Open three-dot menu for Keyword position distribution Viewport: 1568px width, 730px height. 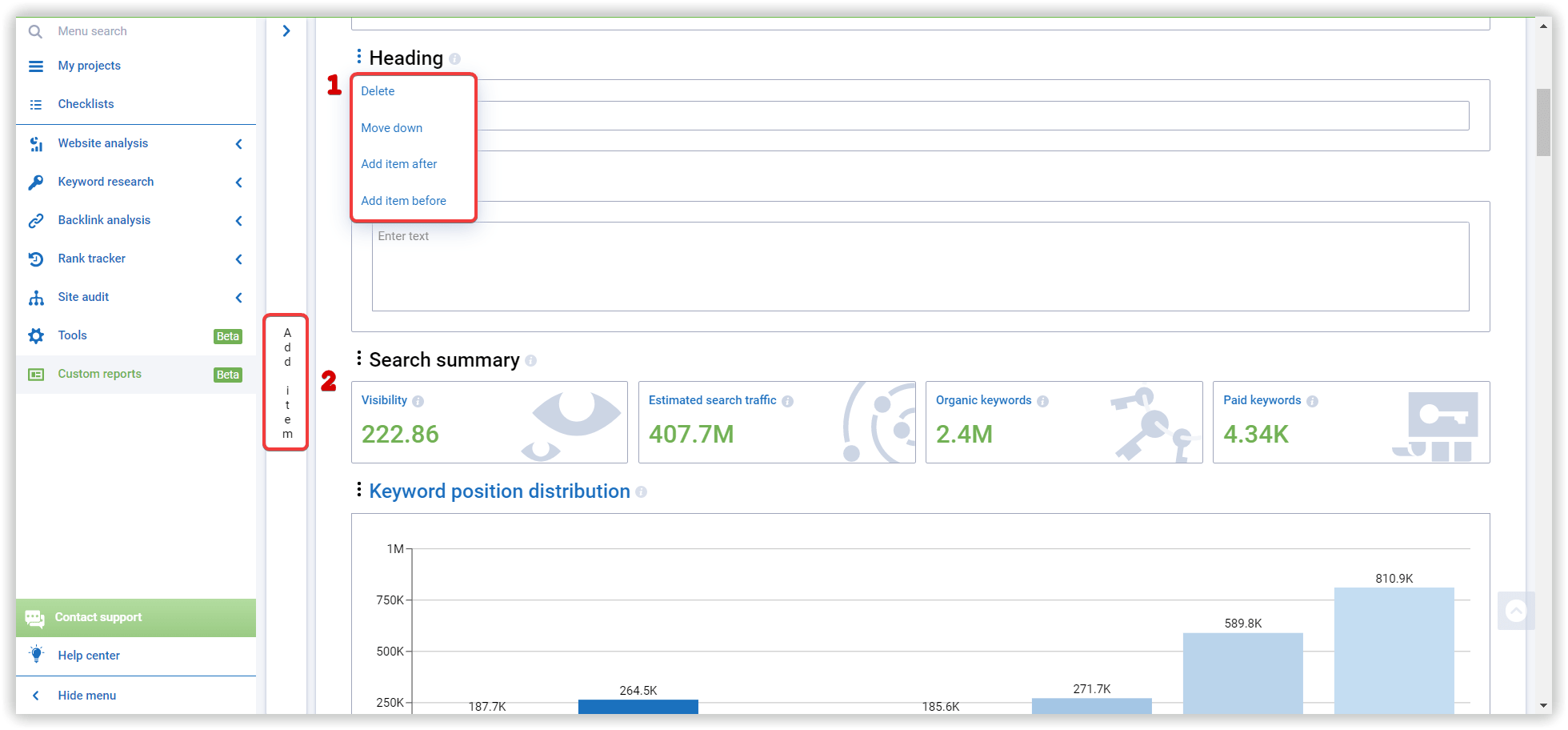tap(358, 490)
